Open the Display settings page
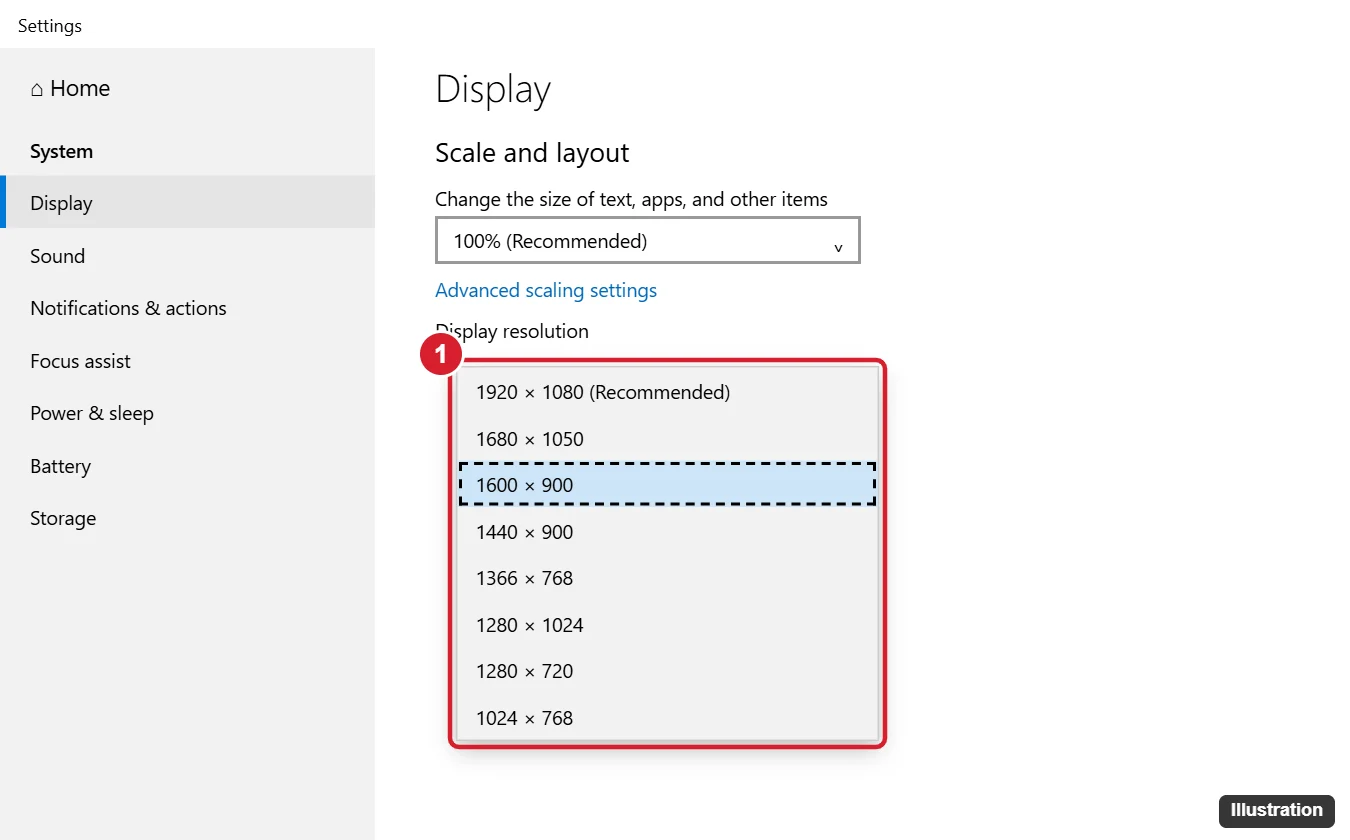This screenshot has height=840, width=1350. click(188, 203)
